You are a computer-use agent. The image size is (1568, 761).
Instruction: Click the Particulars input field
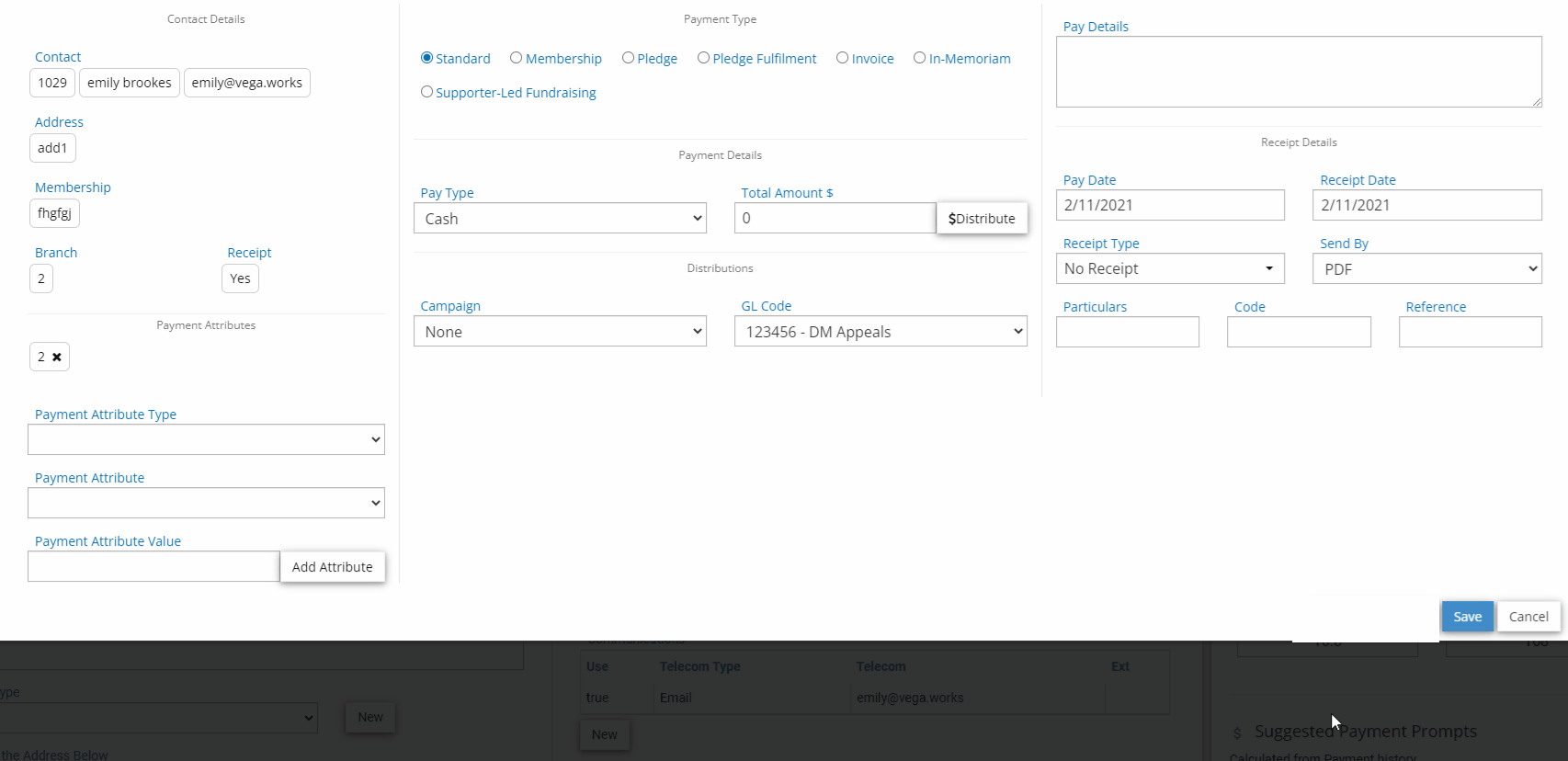pos(1128,332)
